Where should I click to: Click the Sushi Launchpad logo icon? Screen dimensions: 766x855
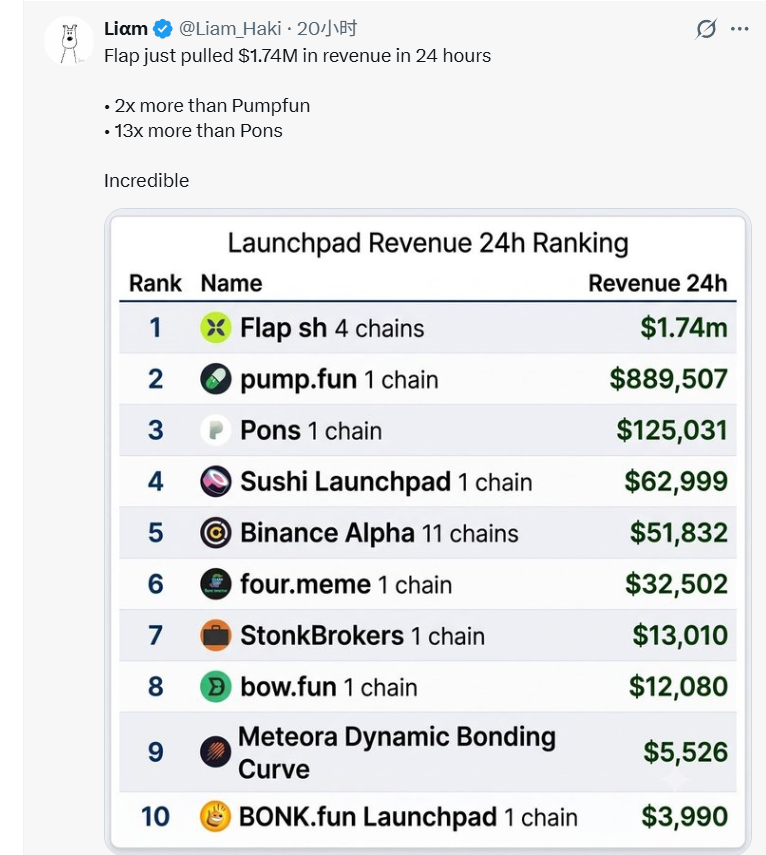[x=215, y=481]
